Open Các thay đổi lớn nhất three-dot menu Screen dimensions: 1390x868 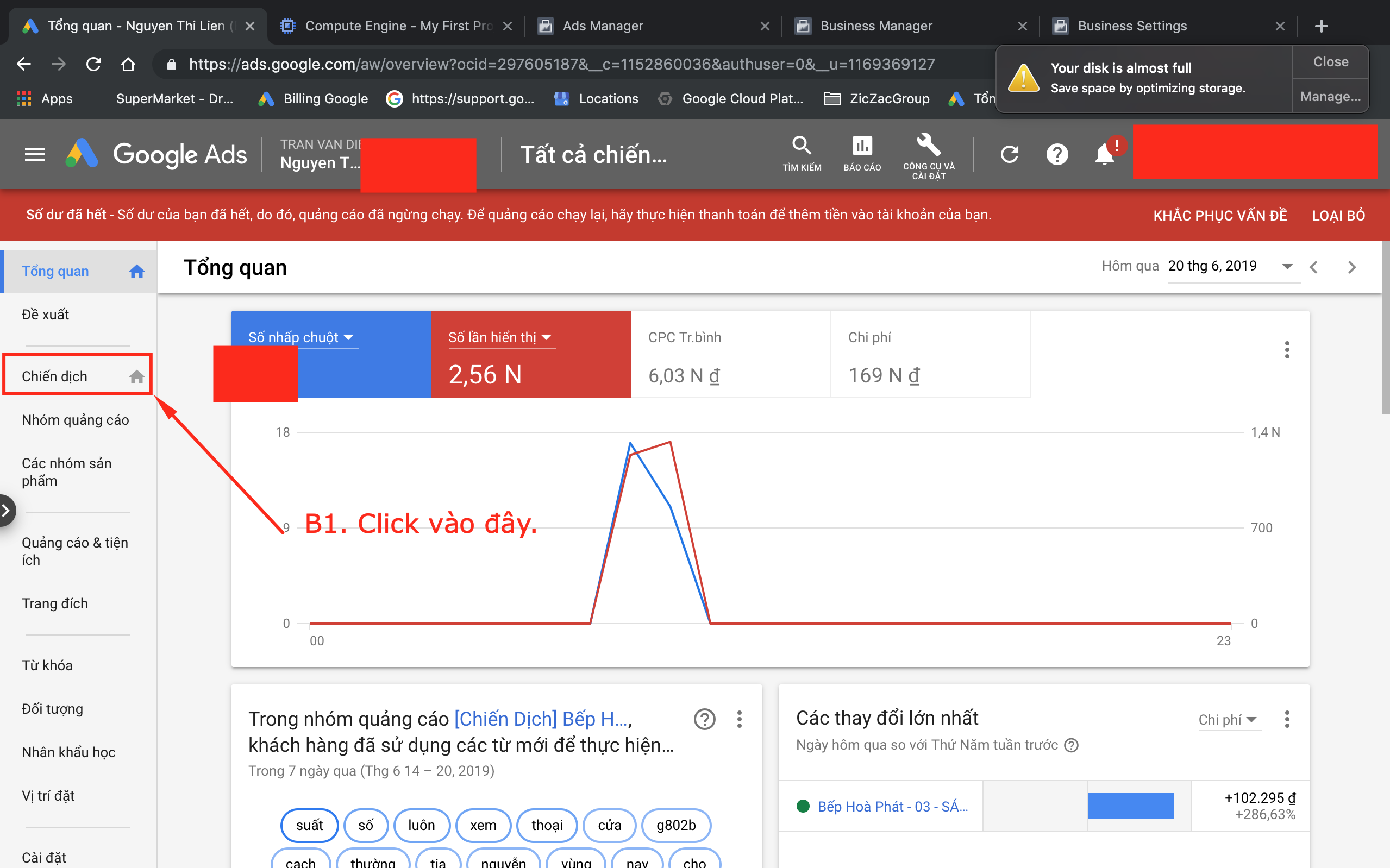coord(1287,719)
